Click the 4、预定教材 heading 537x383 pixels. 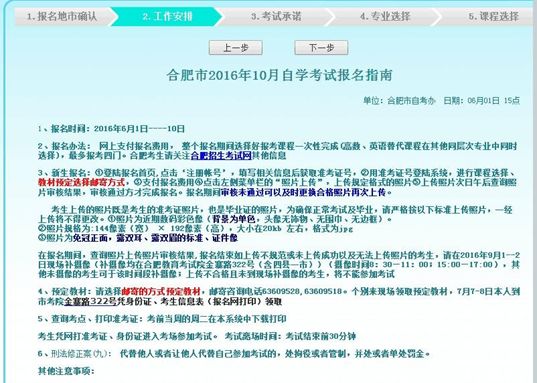(64, 292)
